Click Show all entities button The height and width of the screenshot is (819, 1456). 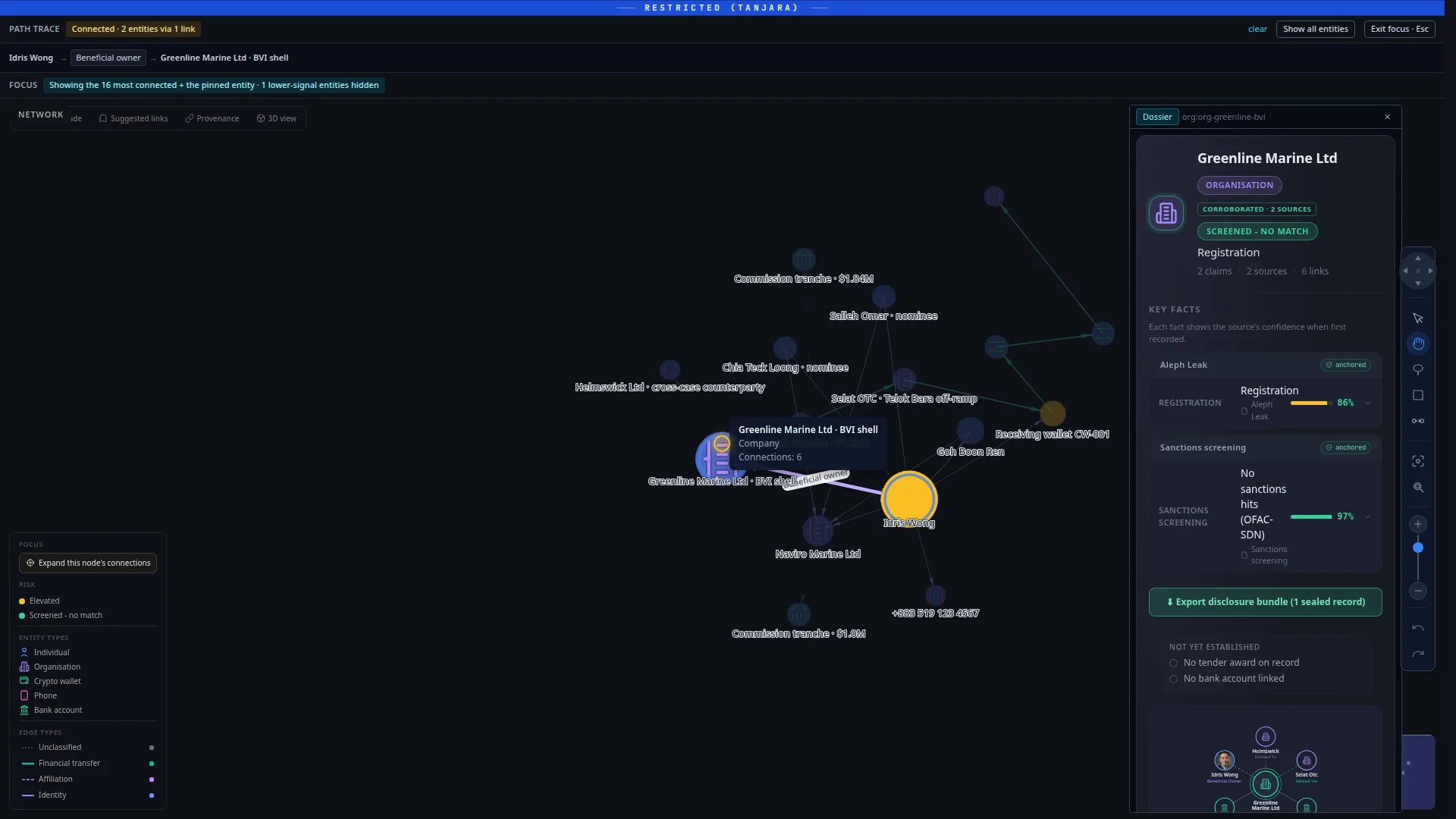click(x=1315, y=29)
